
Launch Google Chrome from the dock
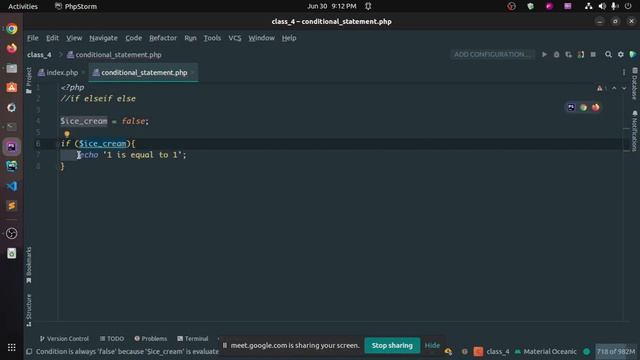click(x=11, y=28)
